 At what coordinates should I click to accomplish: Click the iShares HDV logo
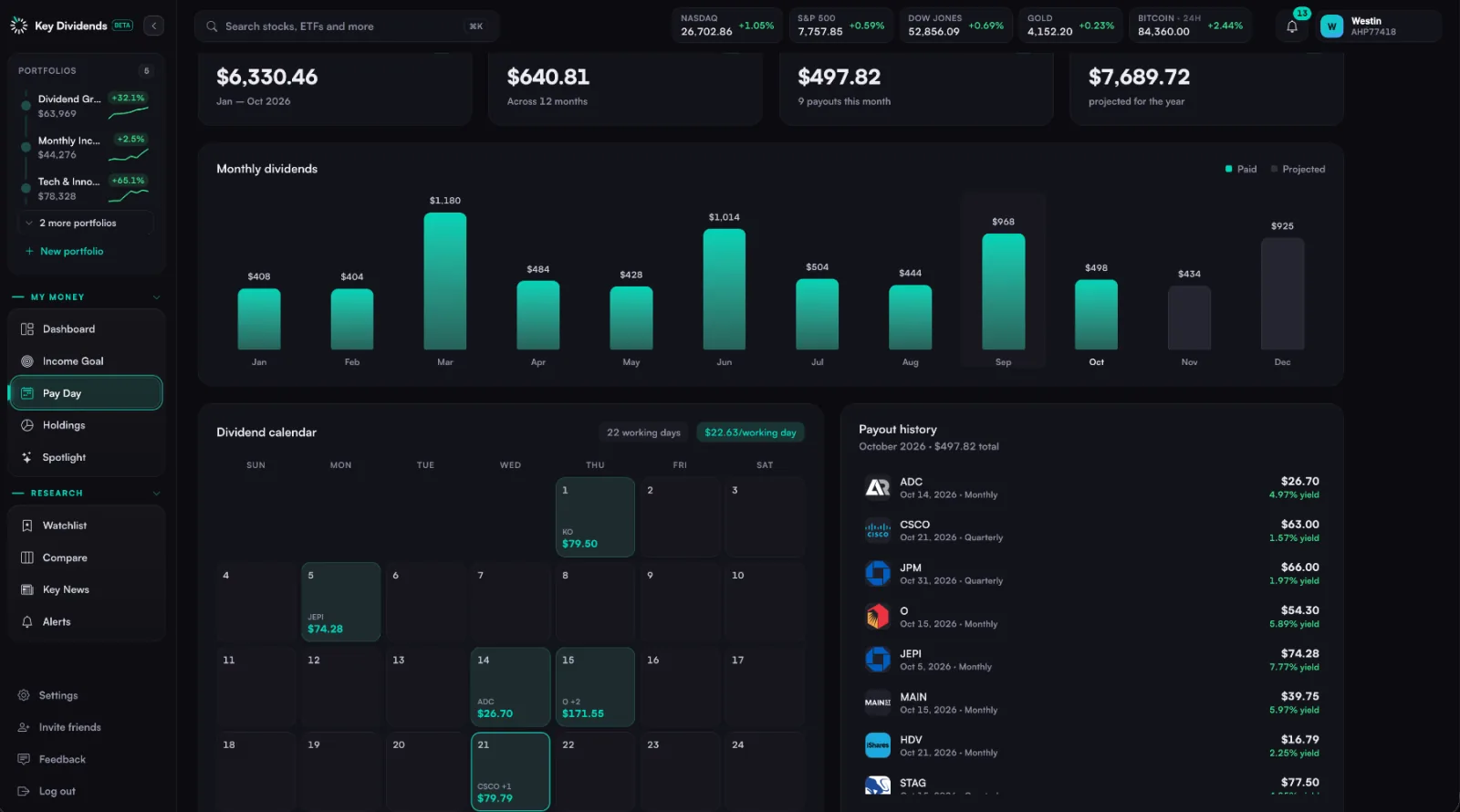878,745
